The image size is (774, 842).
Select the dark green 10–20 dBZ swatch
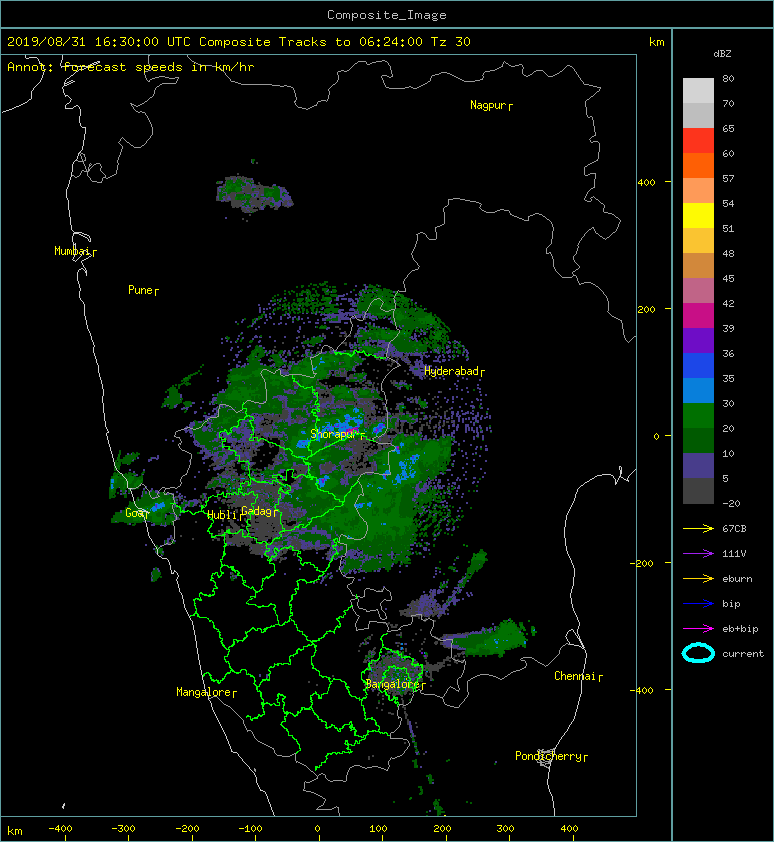coord(698,440)
